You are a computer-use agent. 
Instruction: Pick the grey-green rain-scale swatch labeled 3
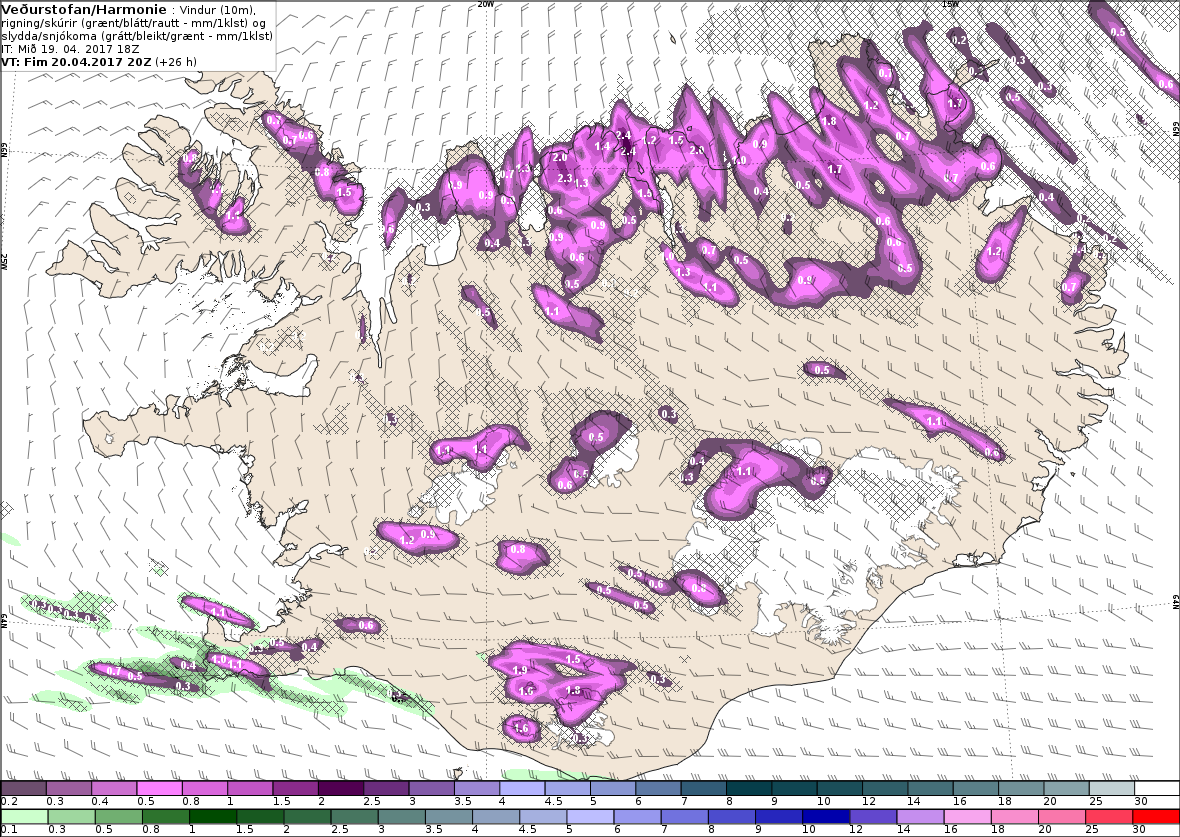(x=400, y=817)
